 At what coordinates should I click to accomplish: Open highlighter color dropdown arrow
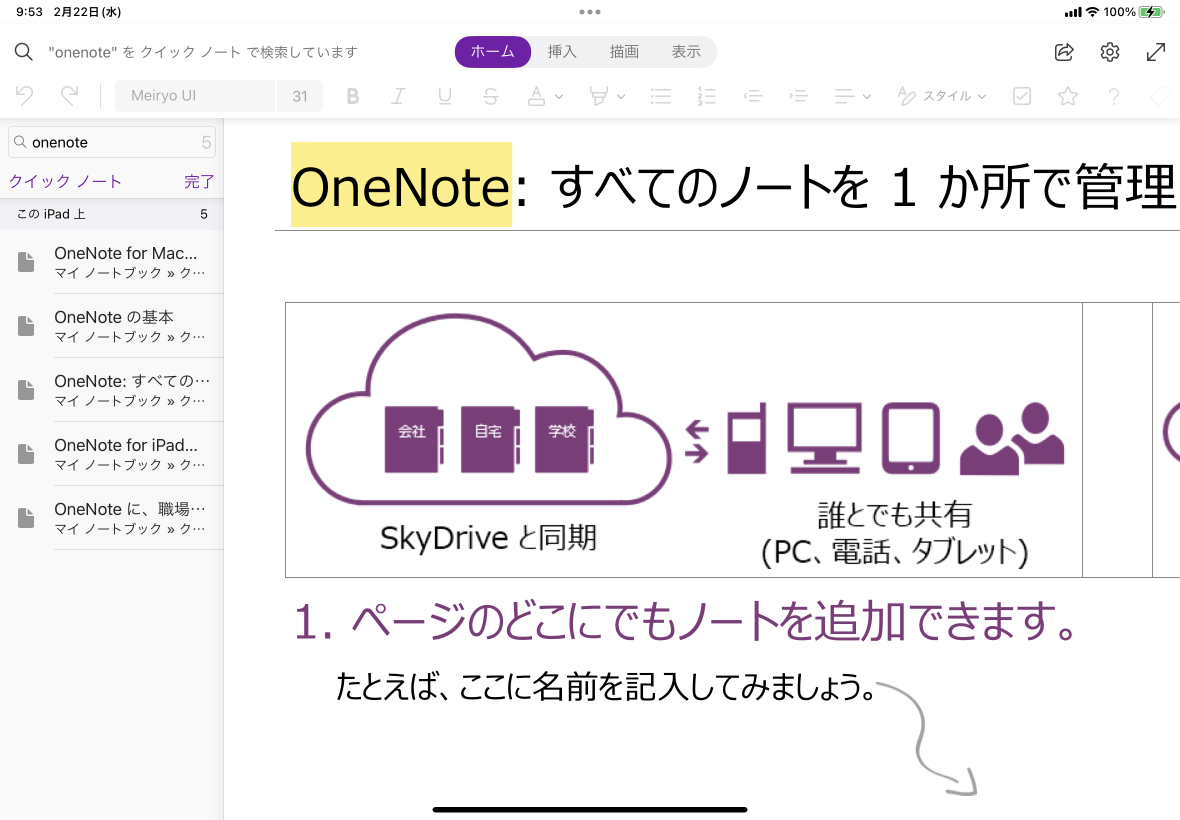pos(621,96)
